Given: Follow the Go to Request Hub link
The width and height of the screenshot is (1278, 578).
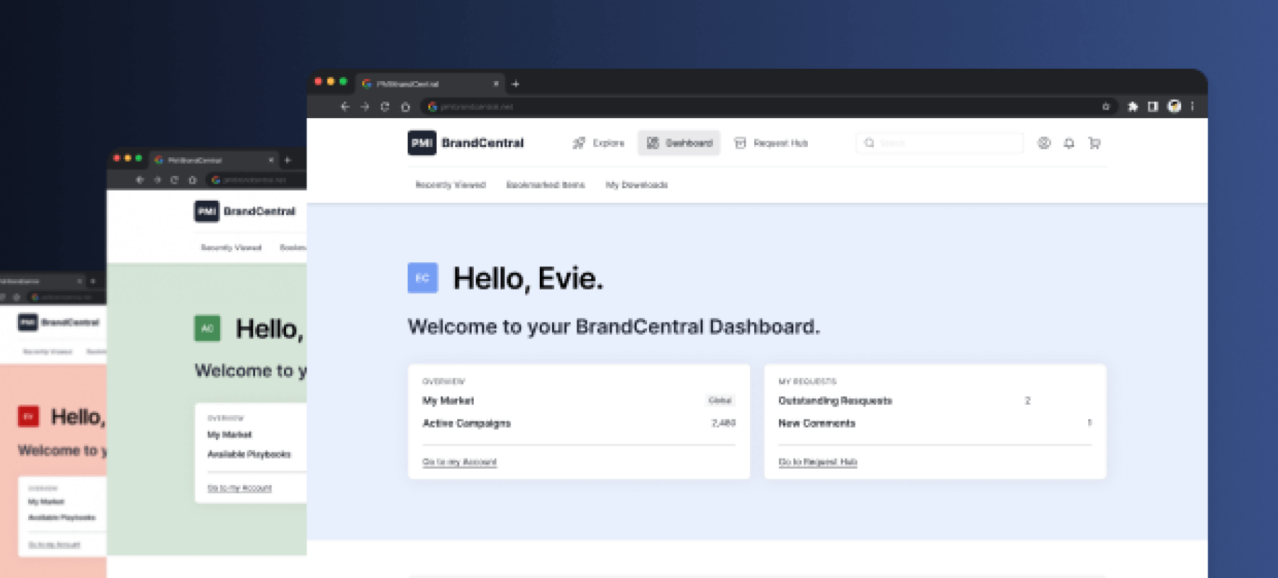Looking at the screenshot, I should pyautogui.click(x=818, y=462).
